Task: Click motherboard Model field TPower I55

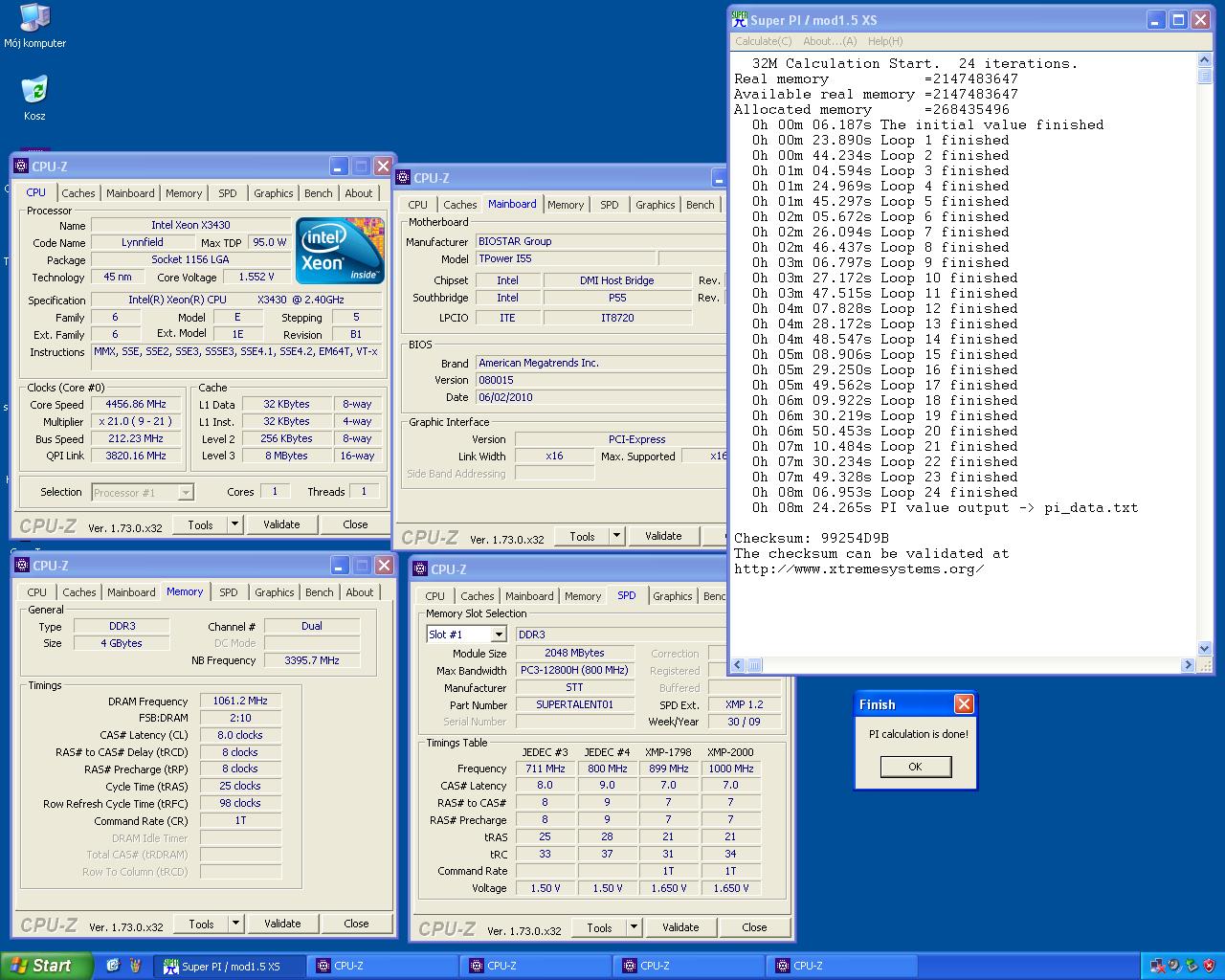Action: [x=566, y=258]
